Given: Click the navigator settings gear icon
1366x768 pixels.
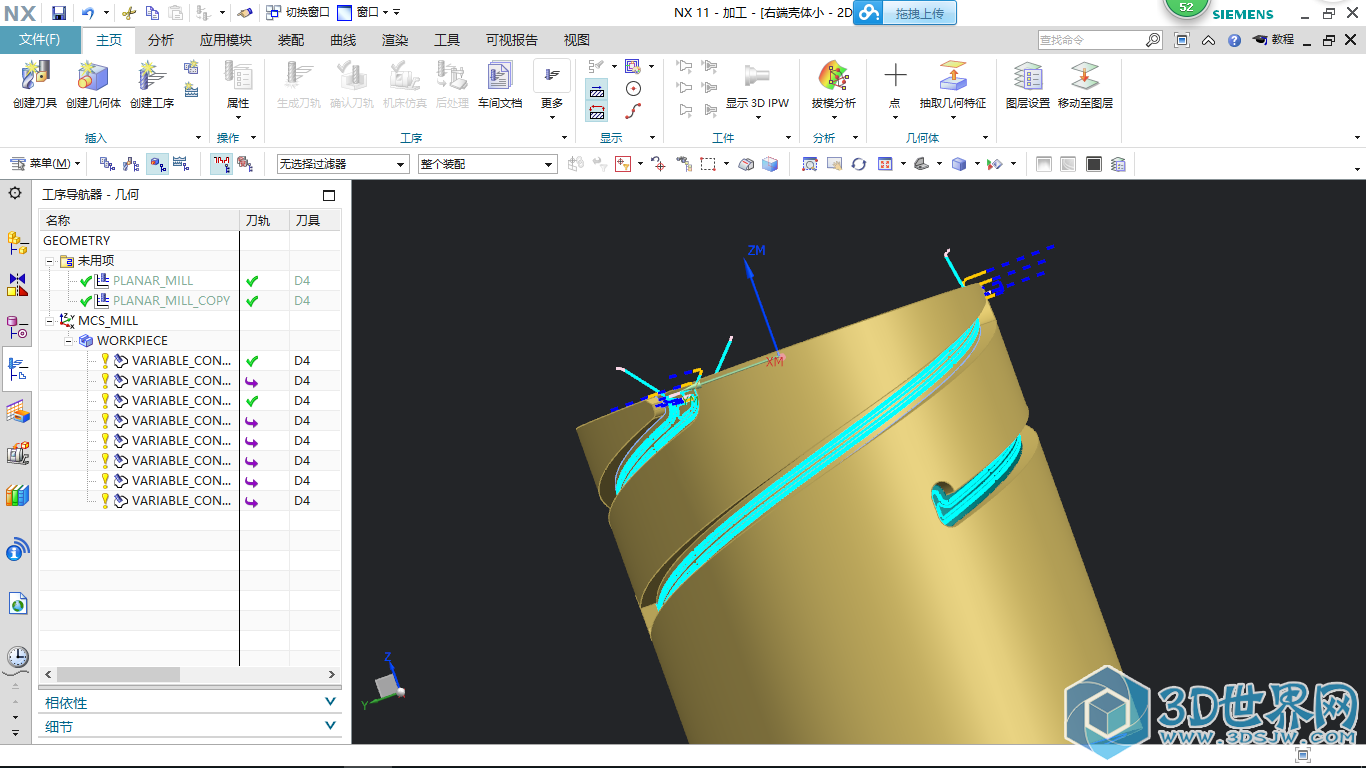Looking at the screenshot, I should pyautogui.click(x=15, y=193).
